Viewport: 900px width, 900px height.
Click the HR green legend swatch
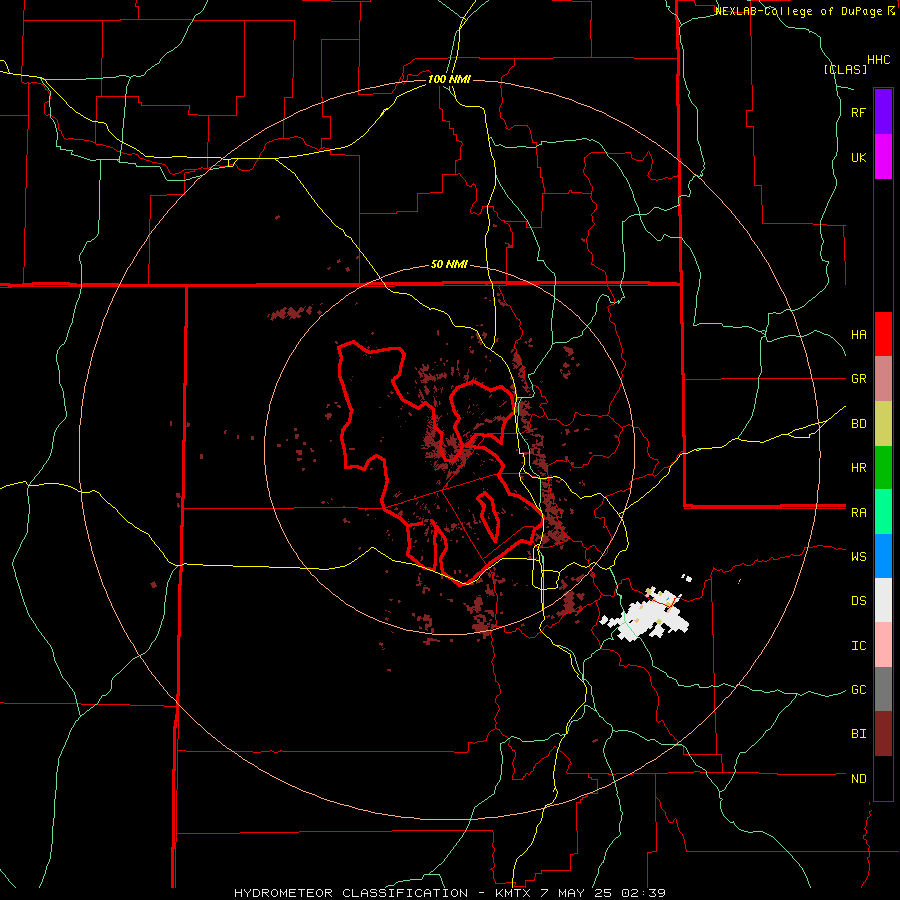pyautogui.click(x=883, y=468)
